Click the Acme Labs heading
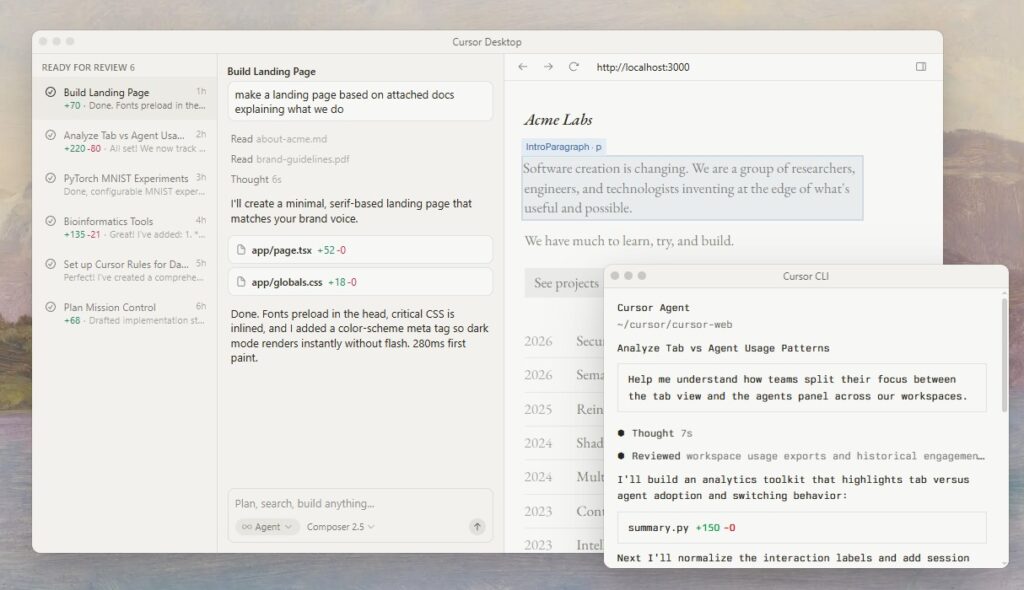 pyautogui.click(x=558, y=120)
